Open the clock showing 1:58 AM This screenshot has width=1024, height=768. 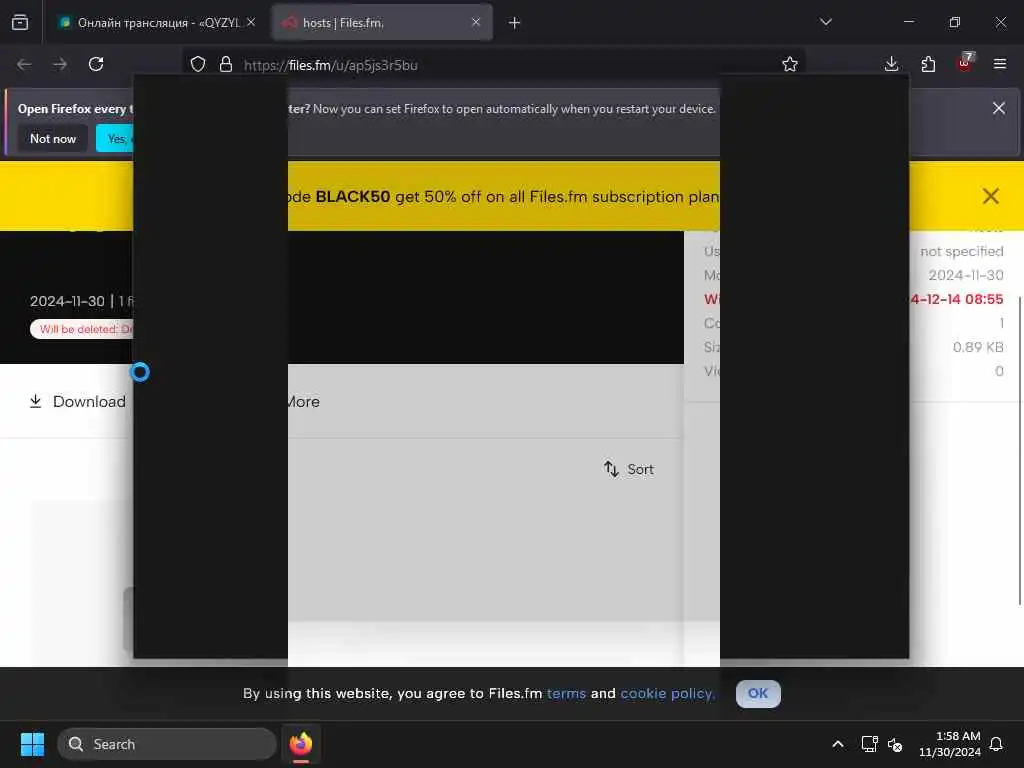950,744
